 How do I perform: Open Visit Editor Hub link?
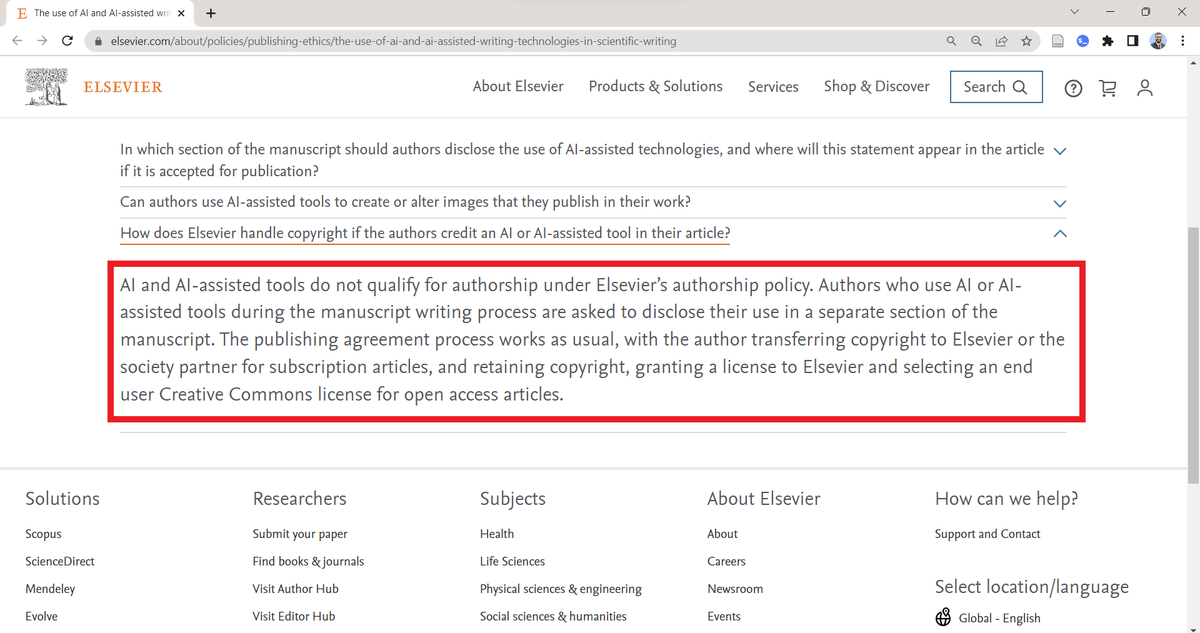coord(294,616)
